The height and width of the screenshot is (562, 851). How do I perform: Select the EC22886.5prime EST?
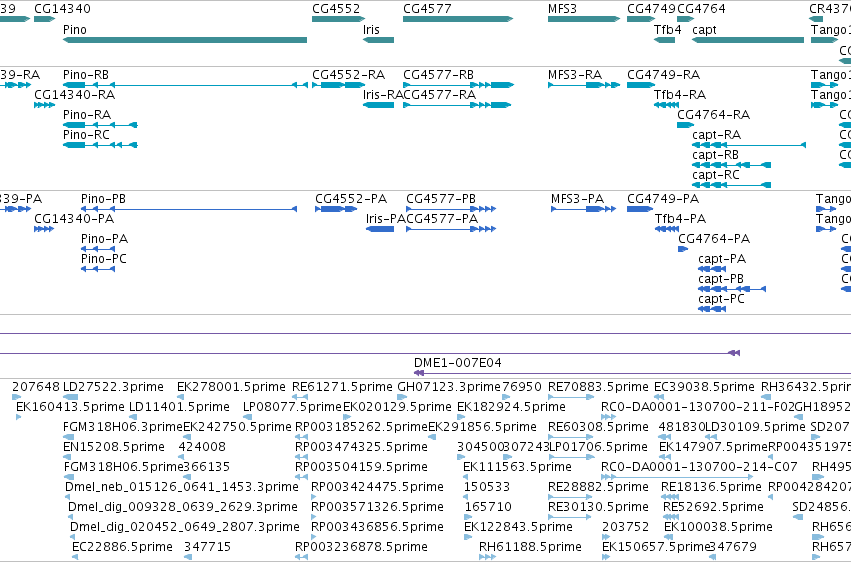point(75,558)
